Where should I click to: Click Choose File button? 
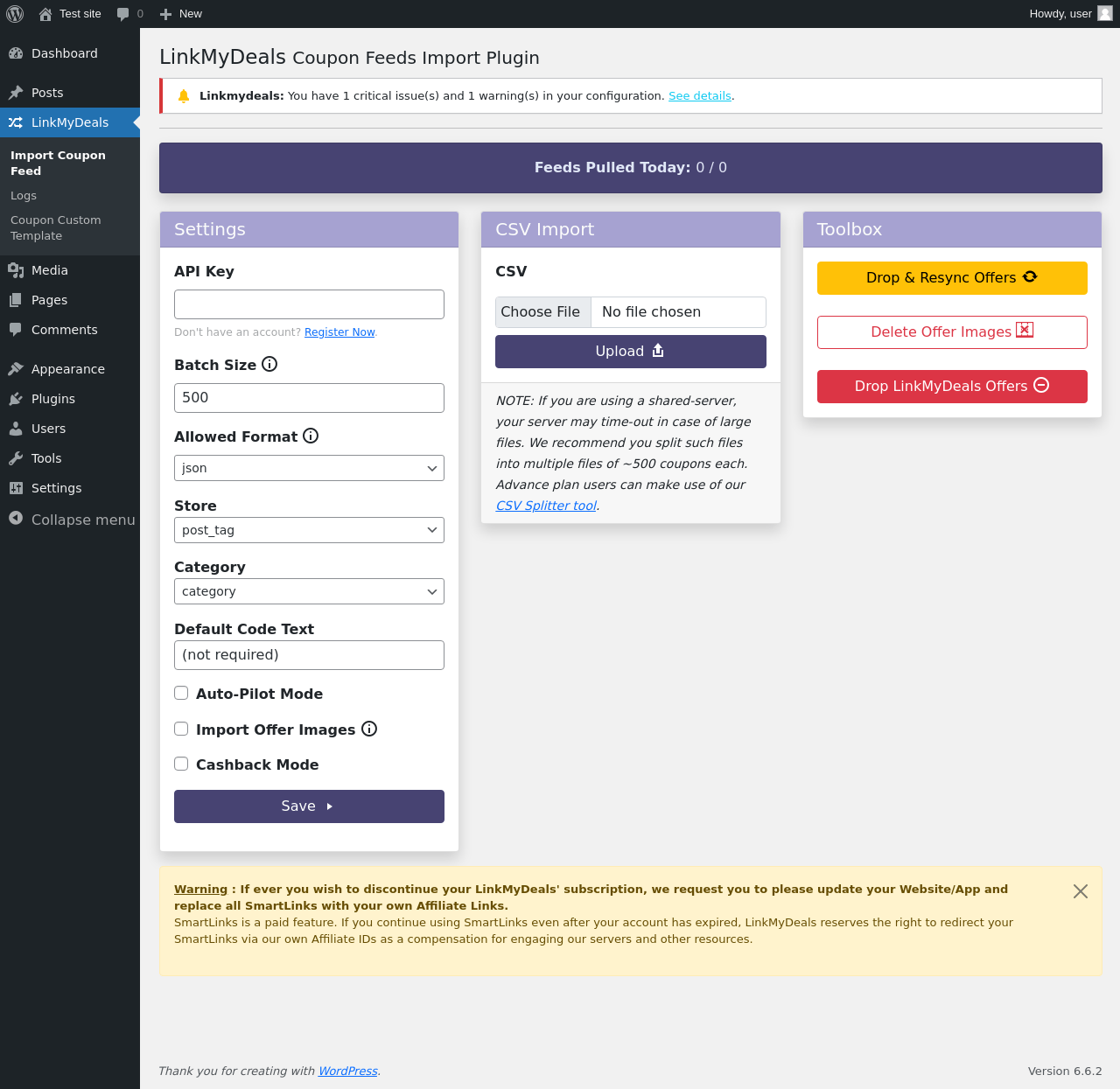(x=543, y=312)
